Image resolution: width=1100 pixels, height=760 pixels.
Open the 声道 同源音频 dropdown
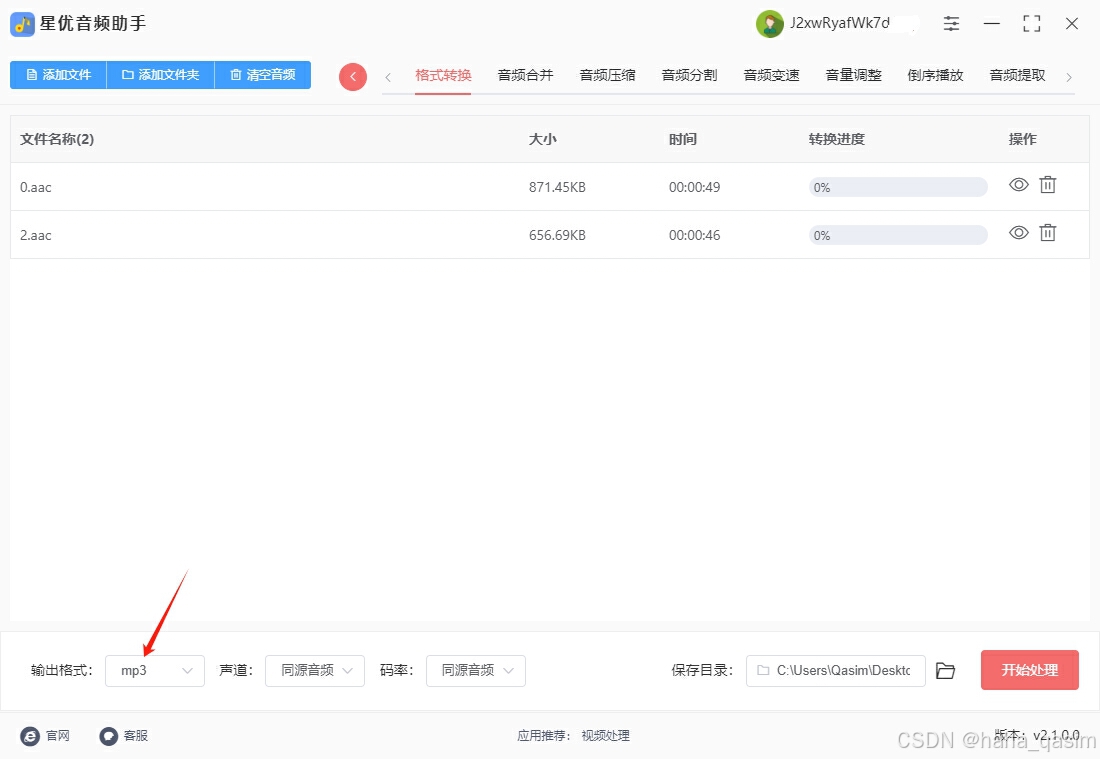click(x=315, y=671)
